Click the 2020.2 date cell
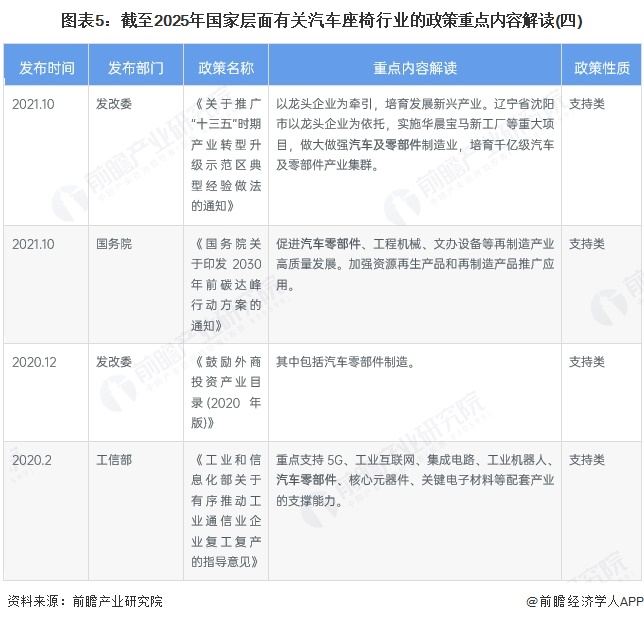 tap(31, 460)
